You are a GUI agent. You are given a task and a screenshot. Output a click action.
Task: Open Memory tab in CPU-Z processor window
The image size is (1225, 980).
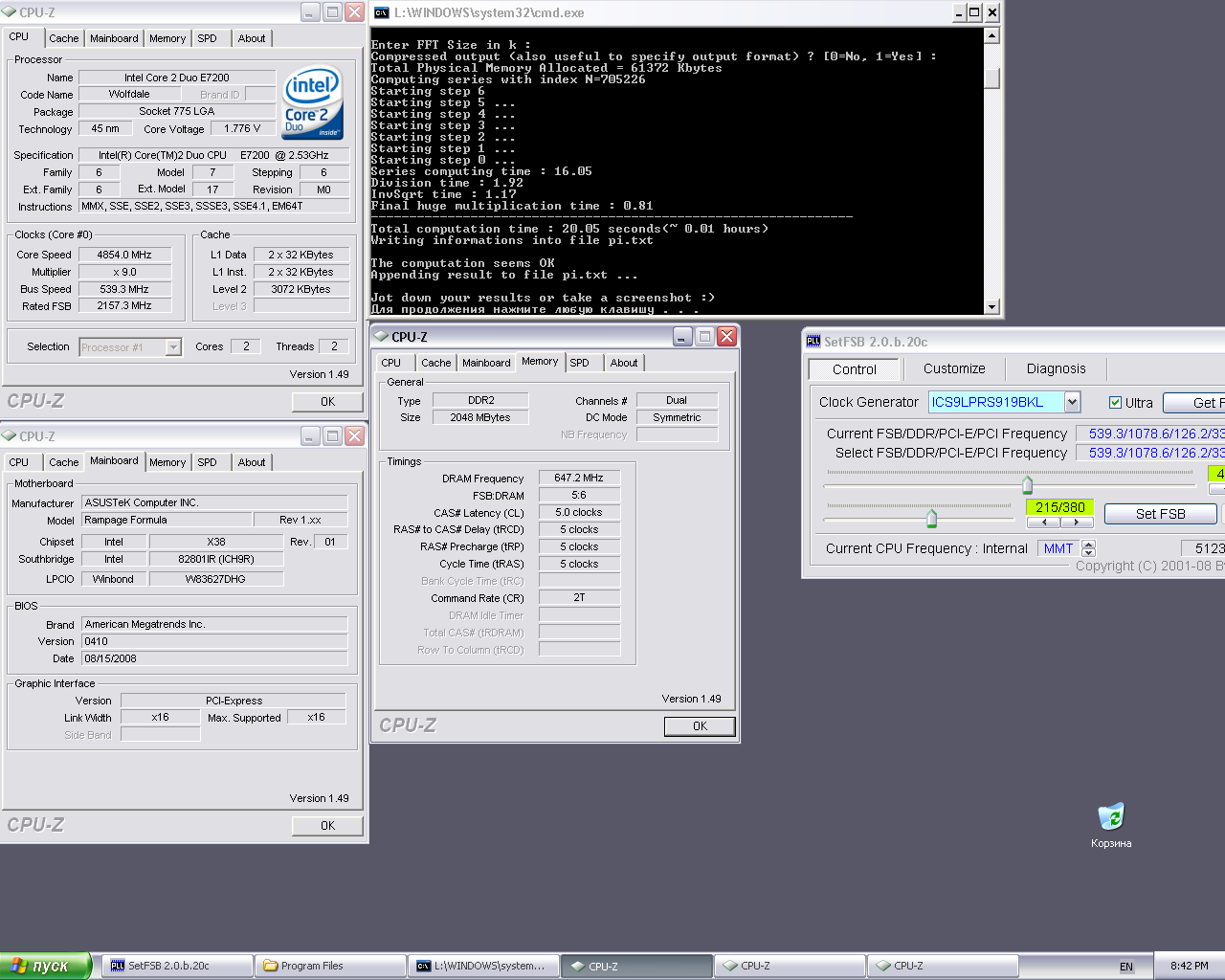(167, 38)
